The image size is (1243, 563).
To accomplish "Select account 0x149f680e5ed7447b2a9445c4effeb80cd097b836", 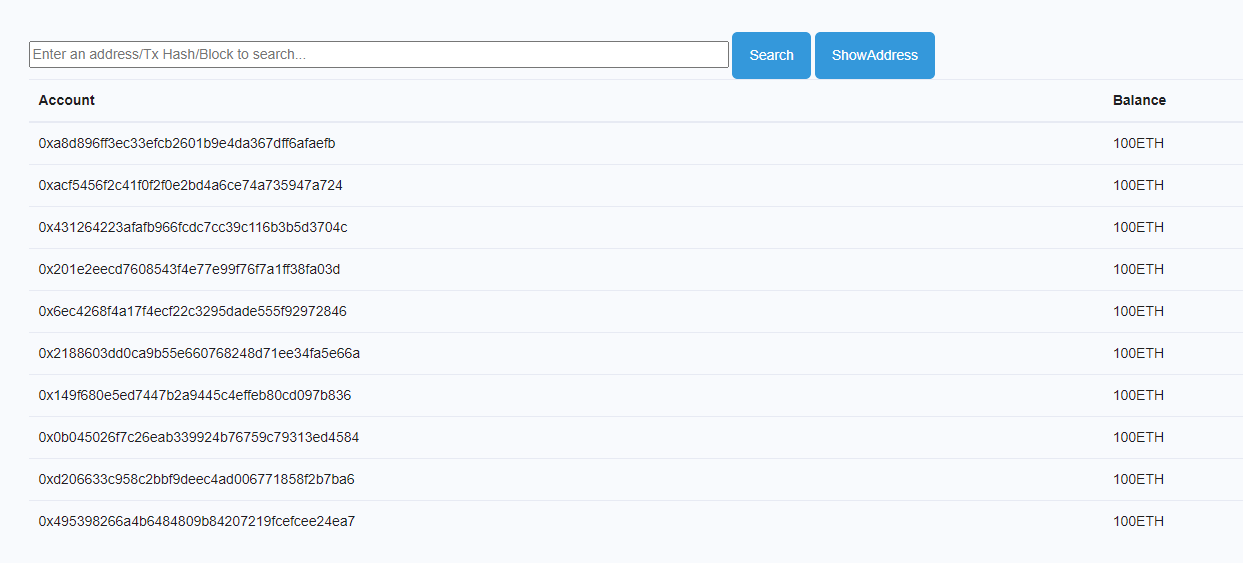I will [x=195, y=395].
